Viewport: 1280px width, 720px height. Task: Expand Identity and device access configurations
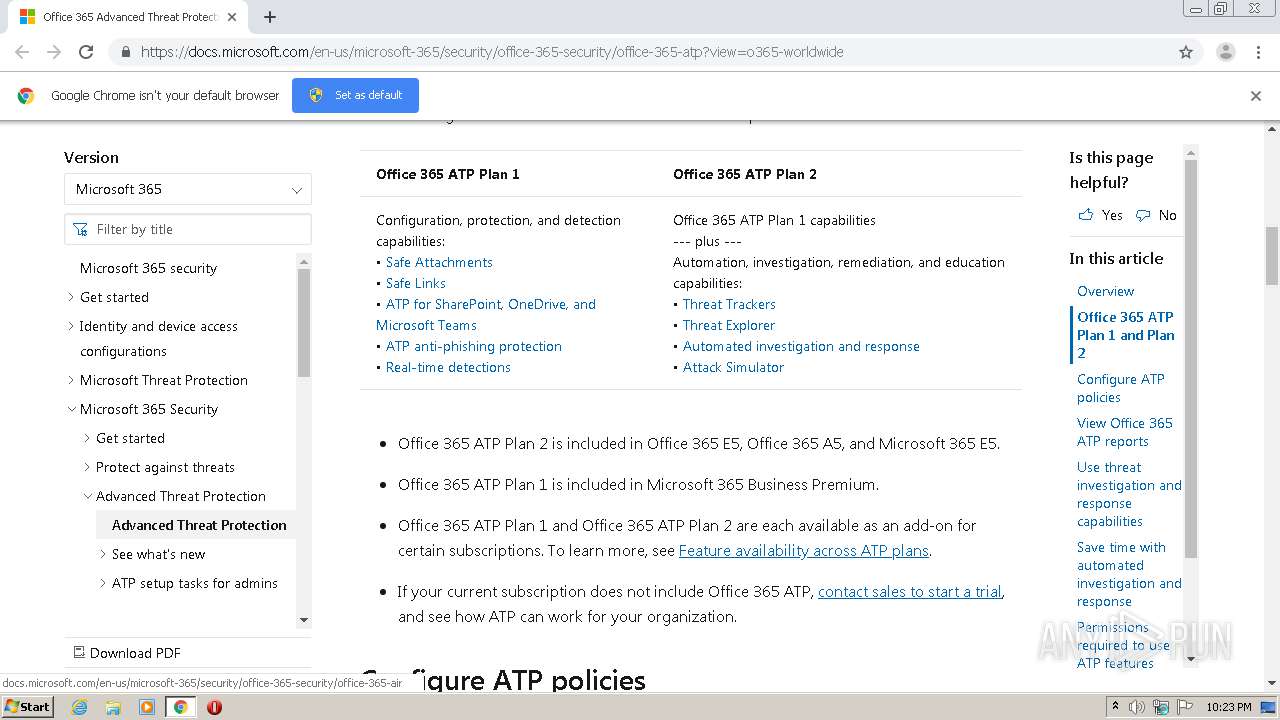(x=70, y=326)
